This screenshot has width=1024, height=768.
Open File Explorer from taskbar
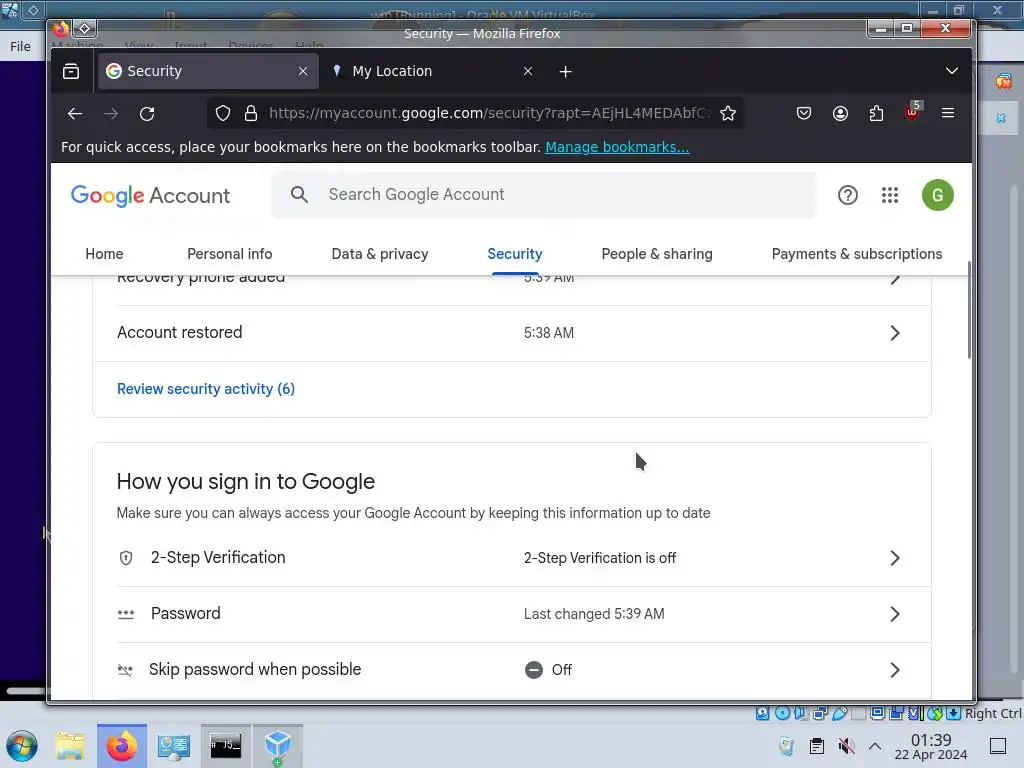click(70, 746)
